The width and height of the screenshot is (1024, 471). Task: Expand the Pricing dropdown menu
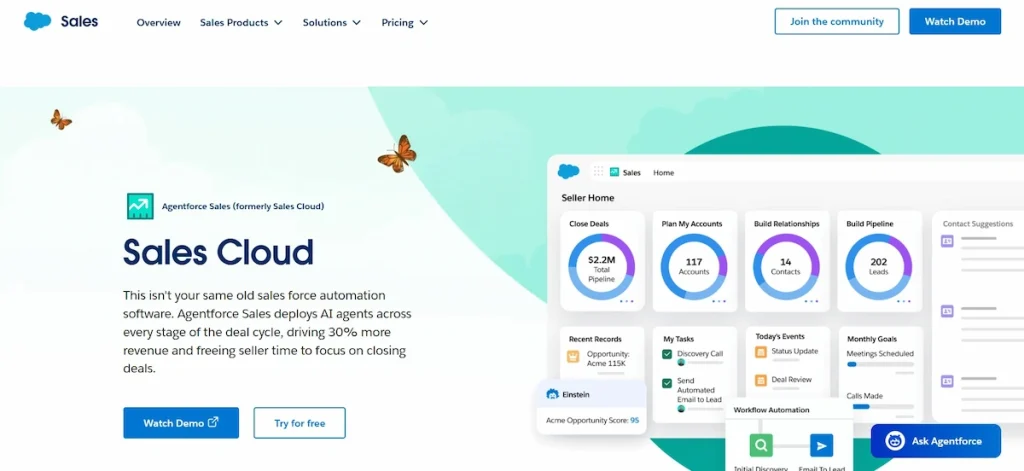click(405, 22)
